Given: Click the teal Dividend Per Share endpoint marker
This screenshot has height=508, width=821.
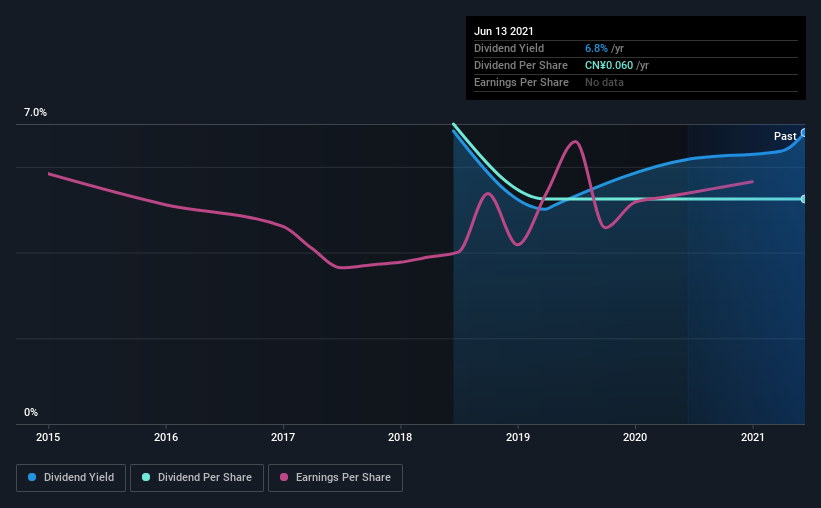Looking at the screenshot, I should tap(804, 199).
